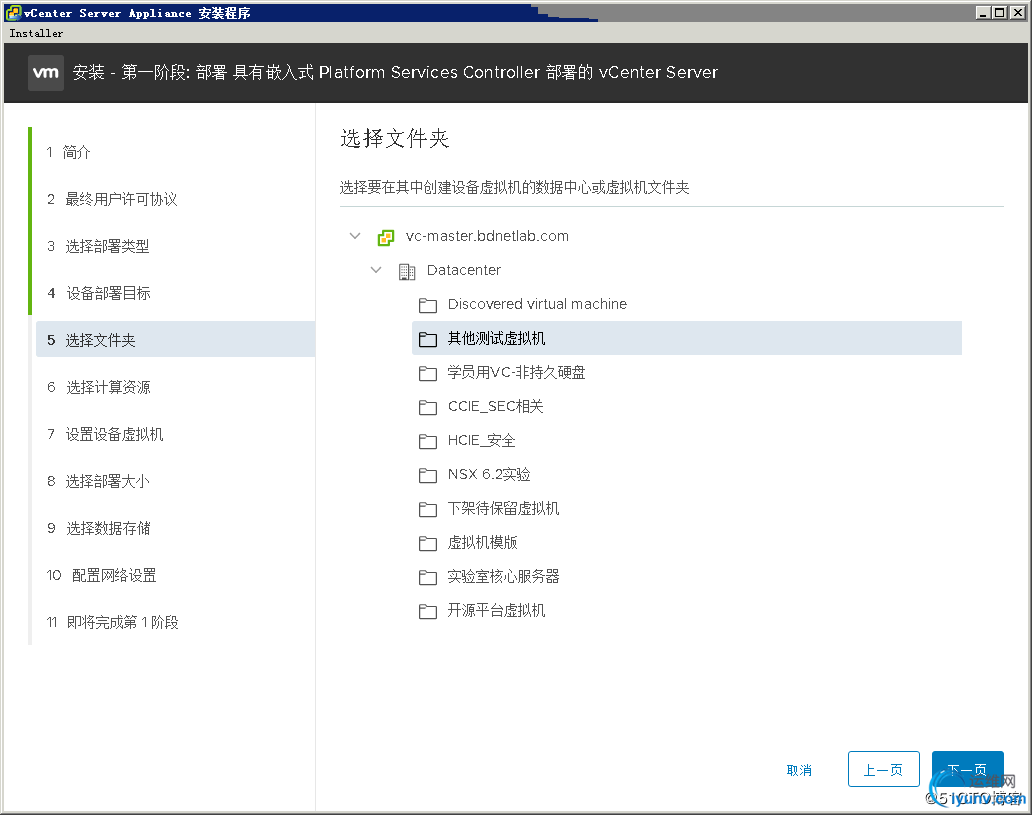Go to step 7 设置设备虚拟机
This screenshot has height=815, width=1032.
(x=105, y=434)
